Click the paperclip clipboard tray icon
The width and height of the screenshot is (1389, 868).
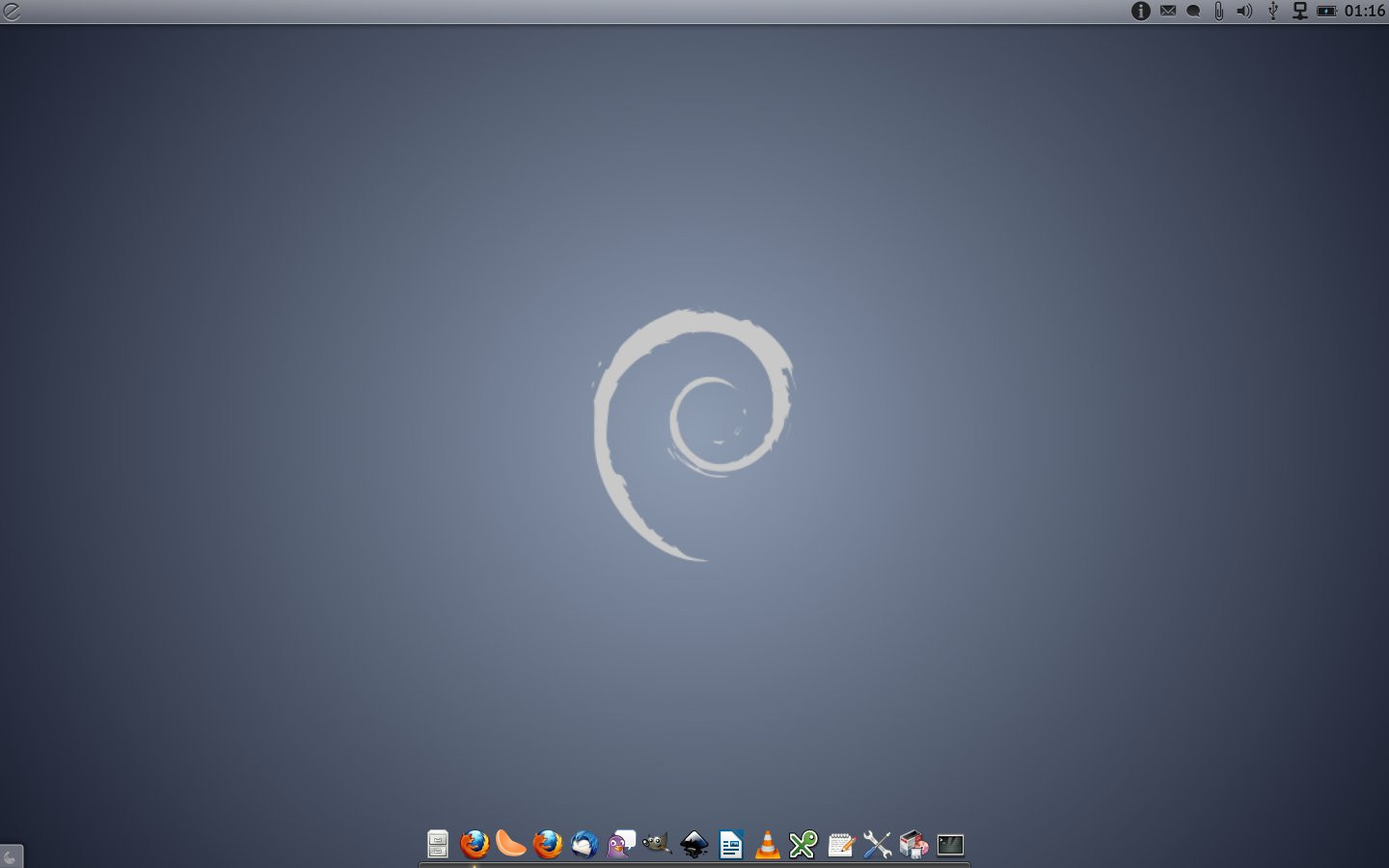tap(1219, 11)
